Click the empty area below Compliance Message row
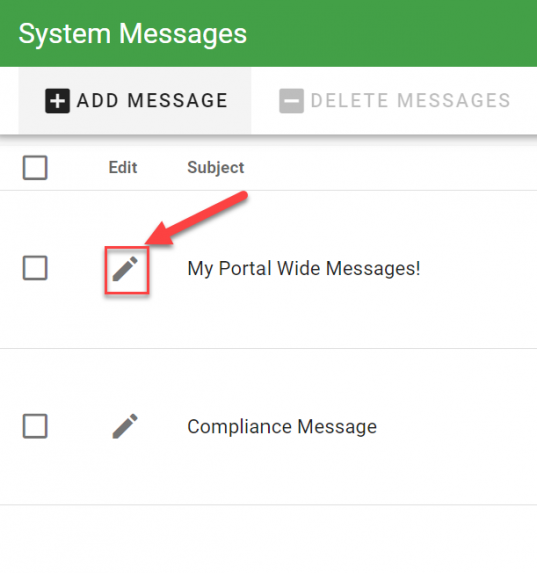 (268, 539)
